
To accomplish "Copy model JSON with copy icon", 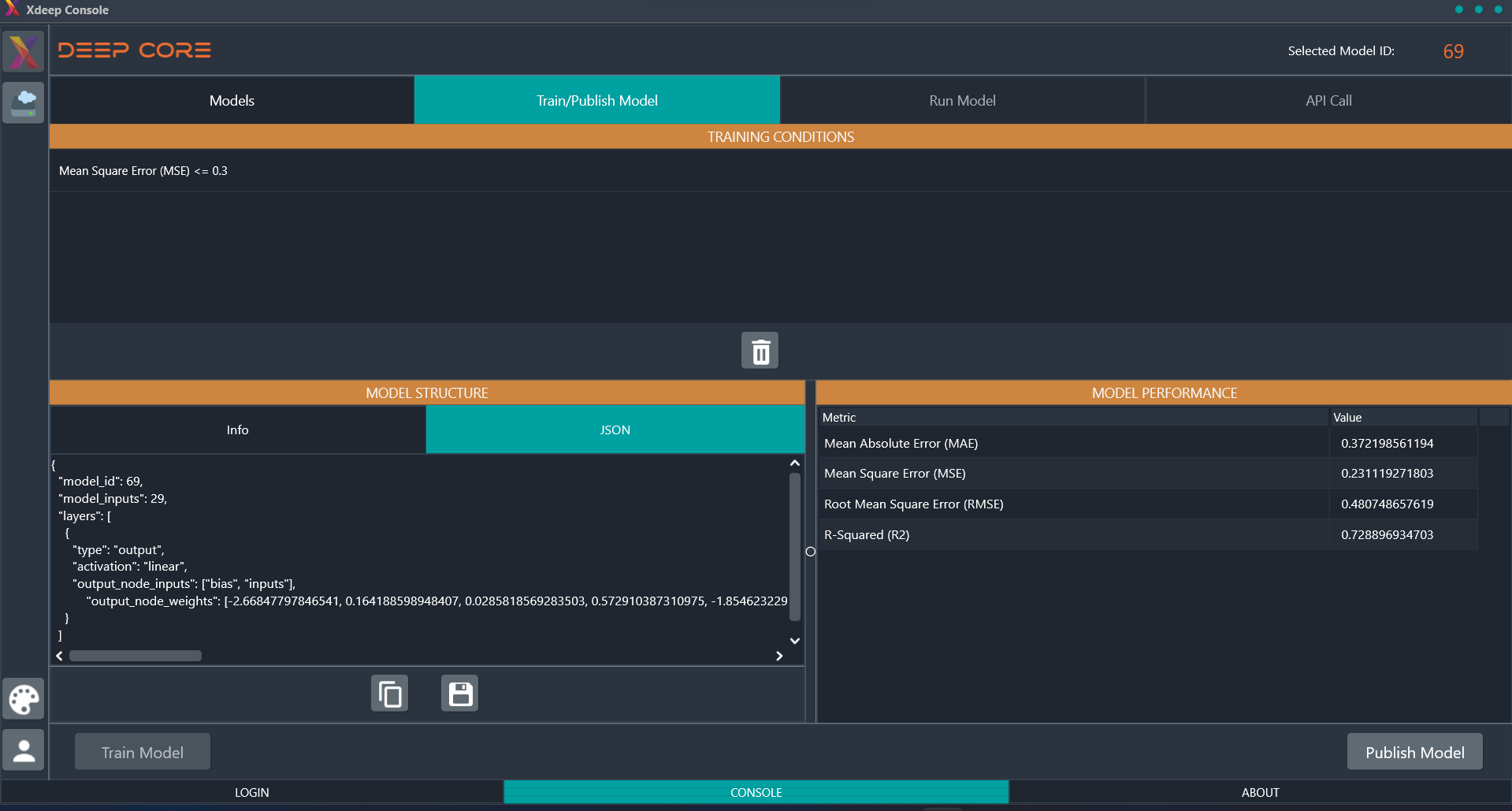I will click(390, 694).
